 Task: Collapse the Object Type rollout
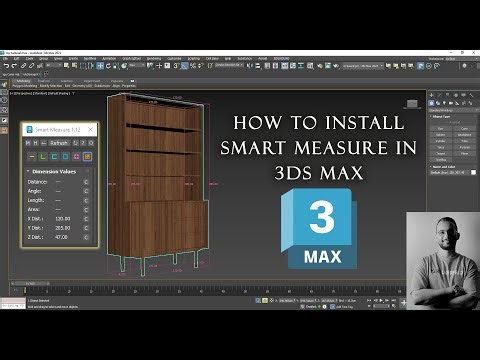tap(453, 117)
